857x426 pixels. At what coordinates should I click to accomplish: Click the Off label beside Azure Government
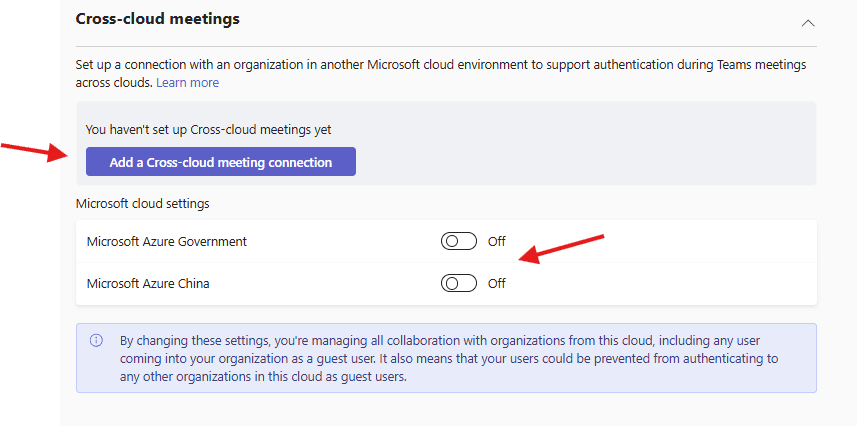coord(497,242)
